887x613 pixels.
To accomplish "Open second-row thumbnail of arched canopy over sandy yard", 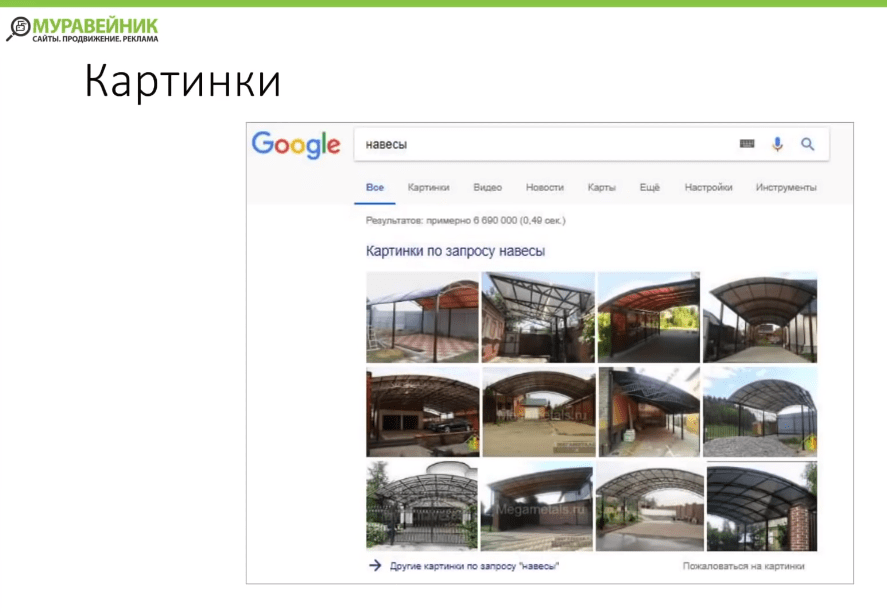I will 539,412.
